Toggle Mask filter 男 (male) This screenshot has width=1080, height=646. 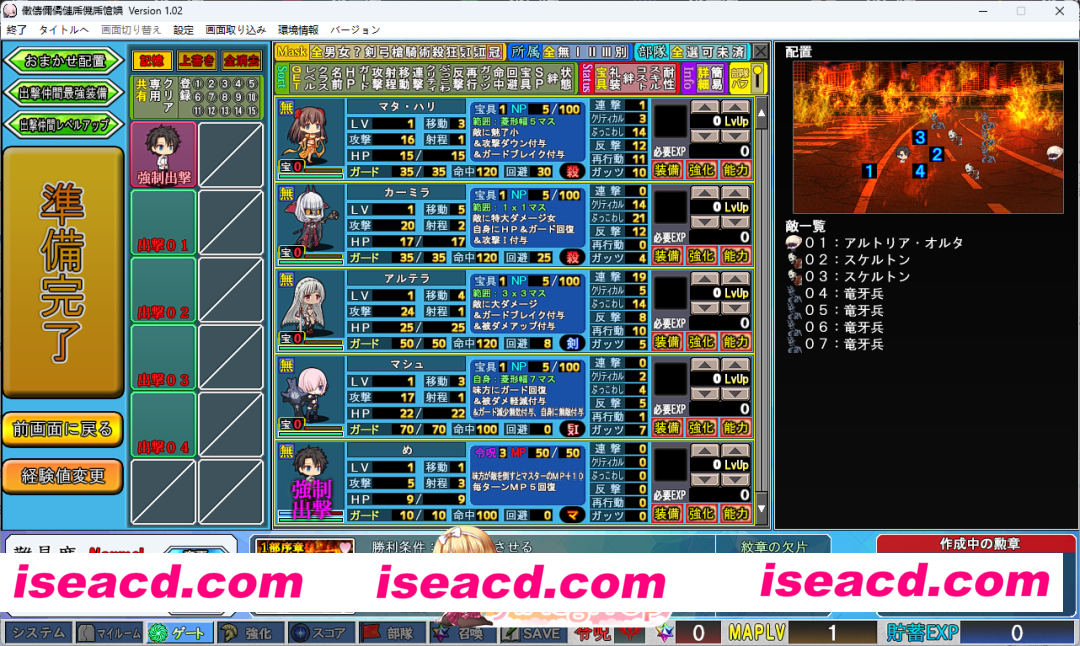coord(331,52)
